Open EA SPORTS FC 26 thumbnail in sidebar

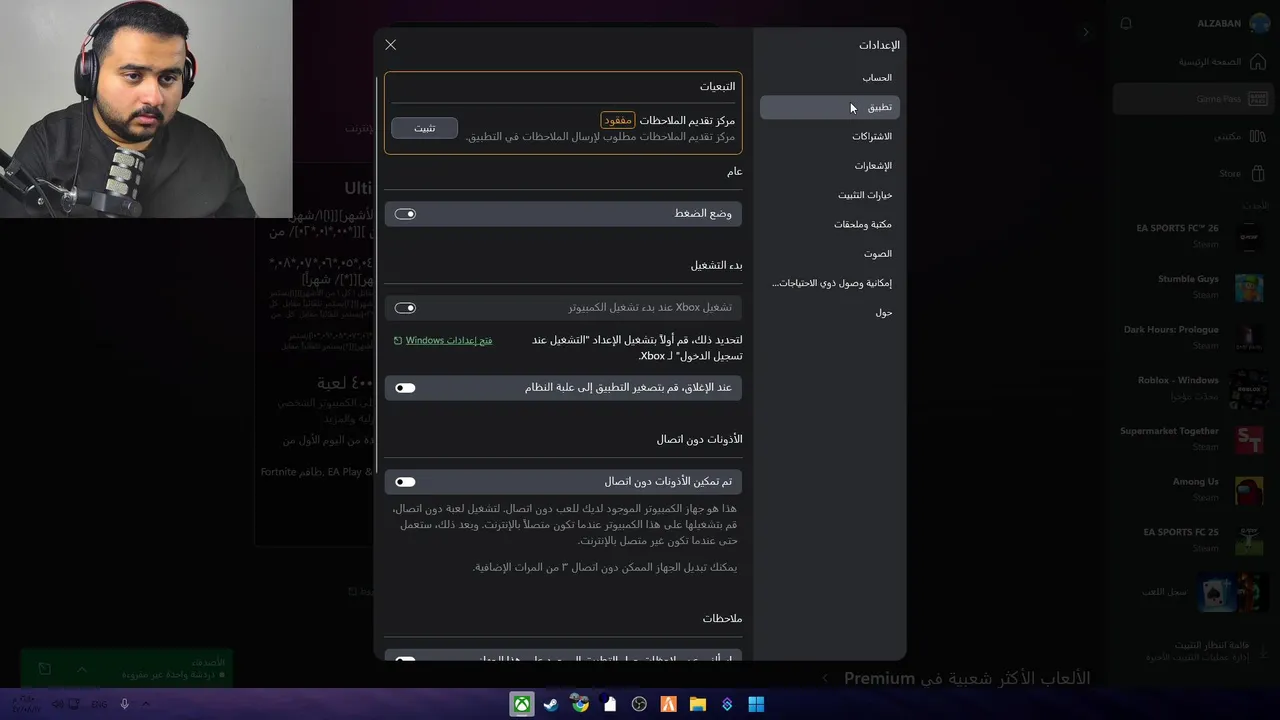[x=1248, y=236]
